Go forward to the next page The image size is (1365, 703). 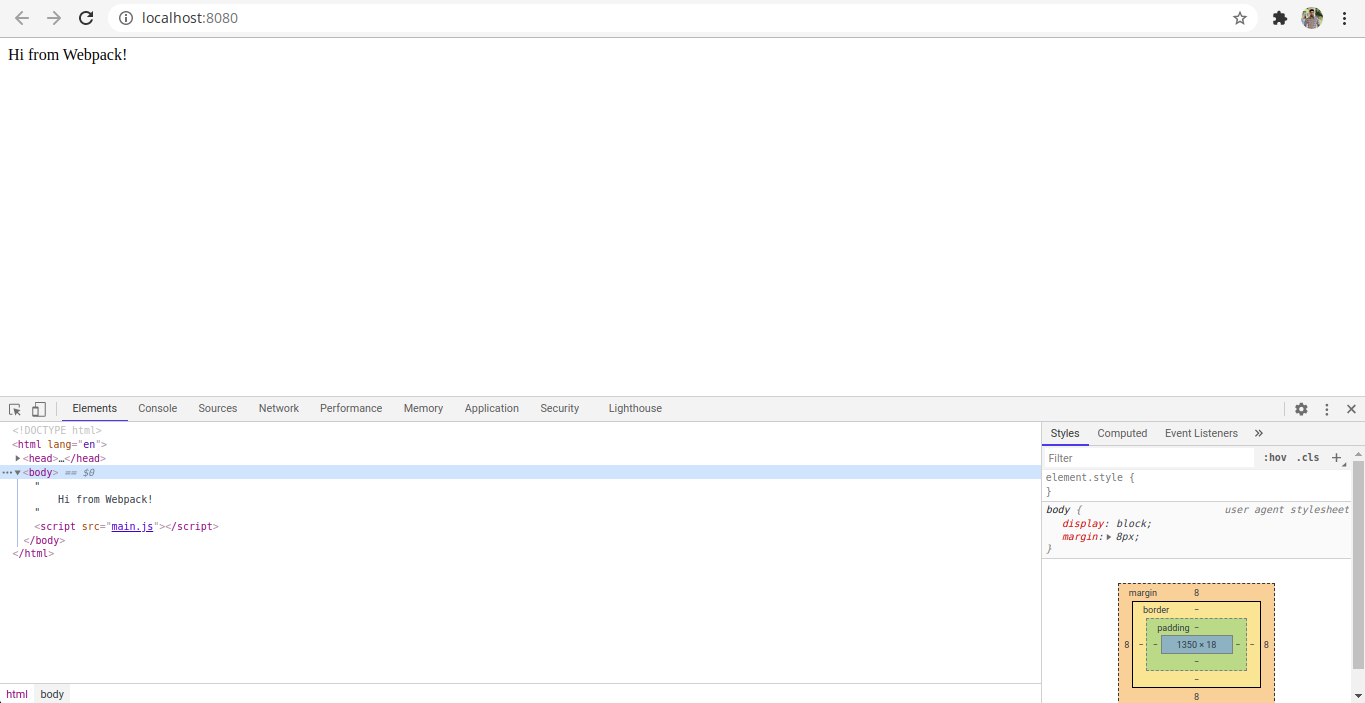[54, 18]
